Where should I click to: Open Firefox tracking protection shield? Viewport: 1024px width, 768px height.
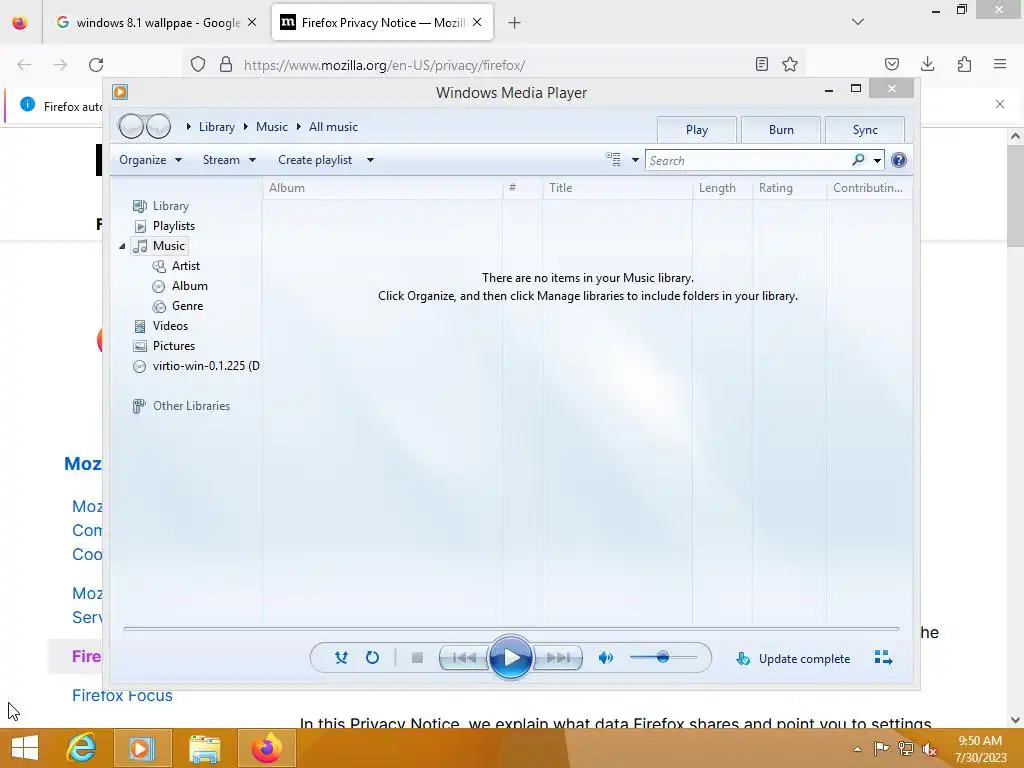(198, 64)
